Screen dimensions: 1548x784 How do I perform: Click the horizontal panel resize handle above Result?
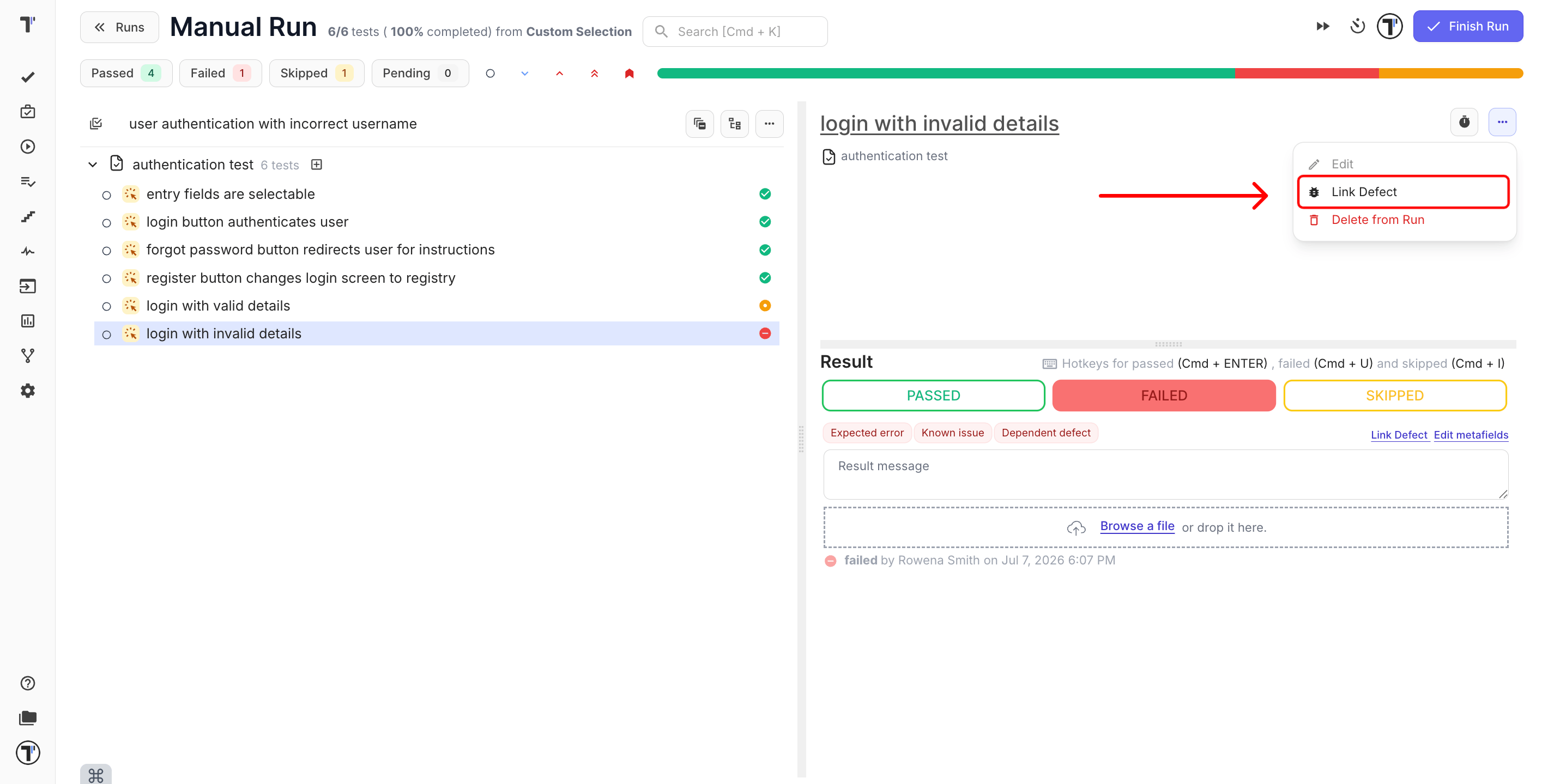tap(1168, 344)
